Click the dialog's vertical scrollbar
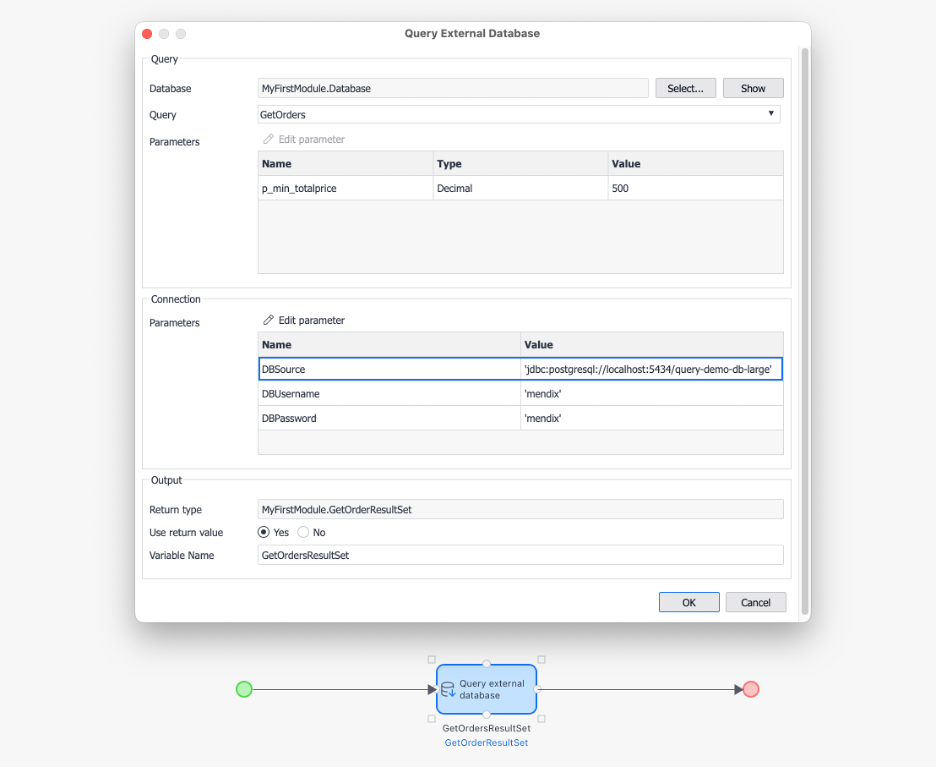 805,331
